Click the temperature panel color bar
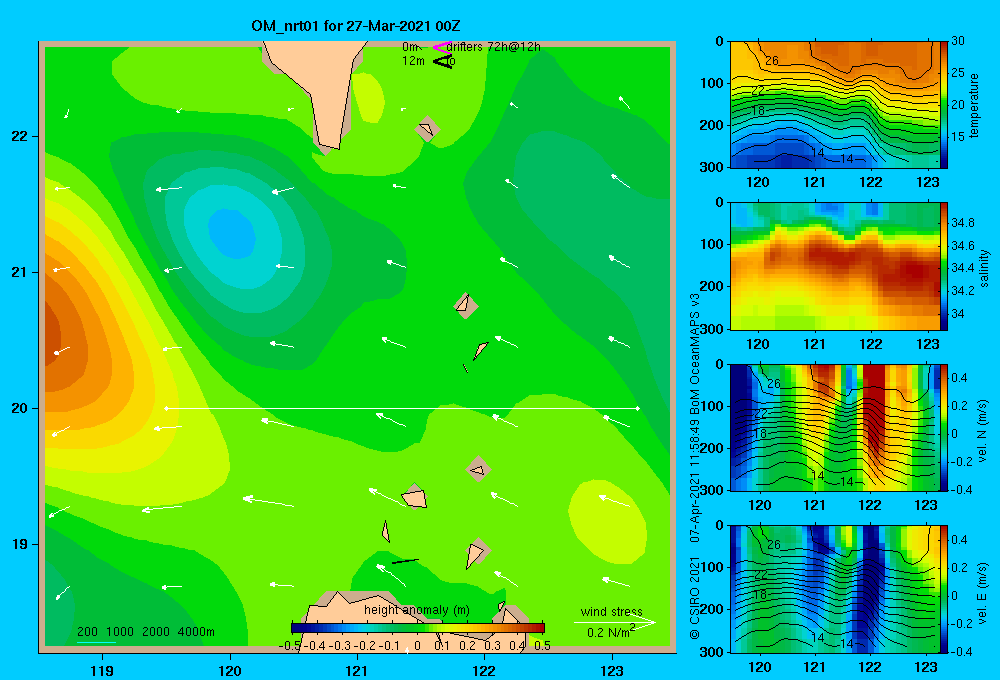 click(944, 105)
